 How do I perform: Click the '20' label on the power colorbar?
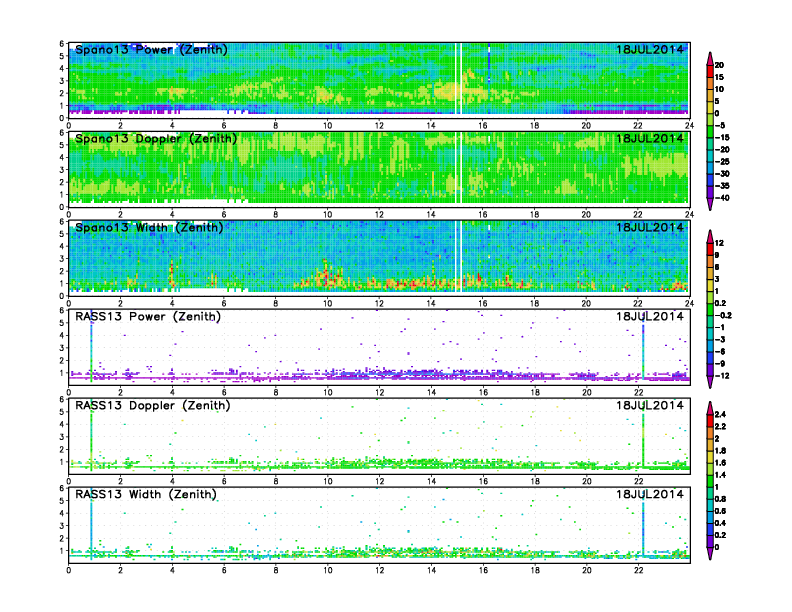719,65
